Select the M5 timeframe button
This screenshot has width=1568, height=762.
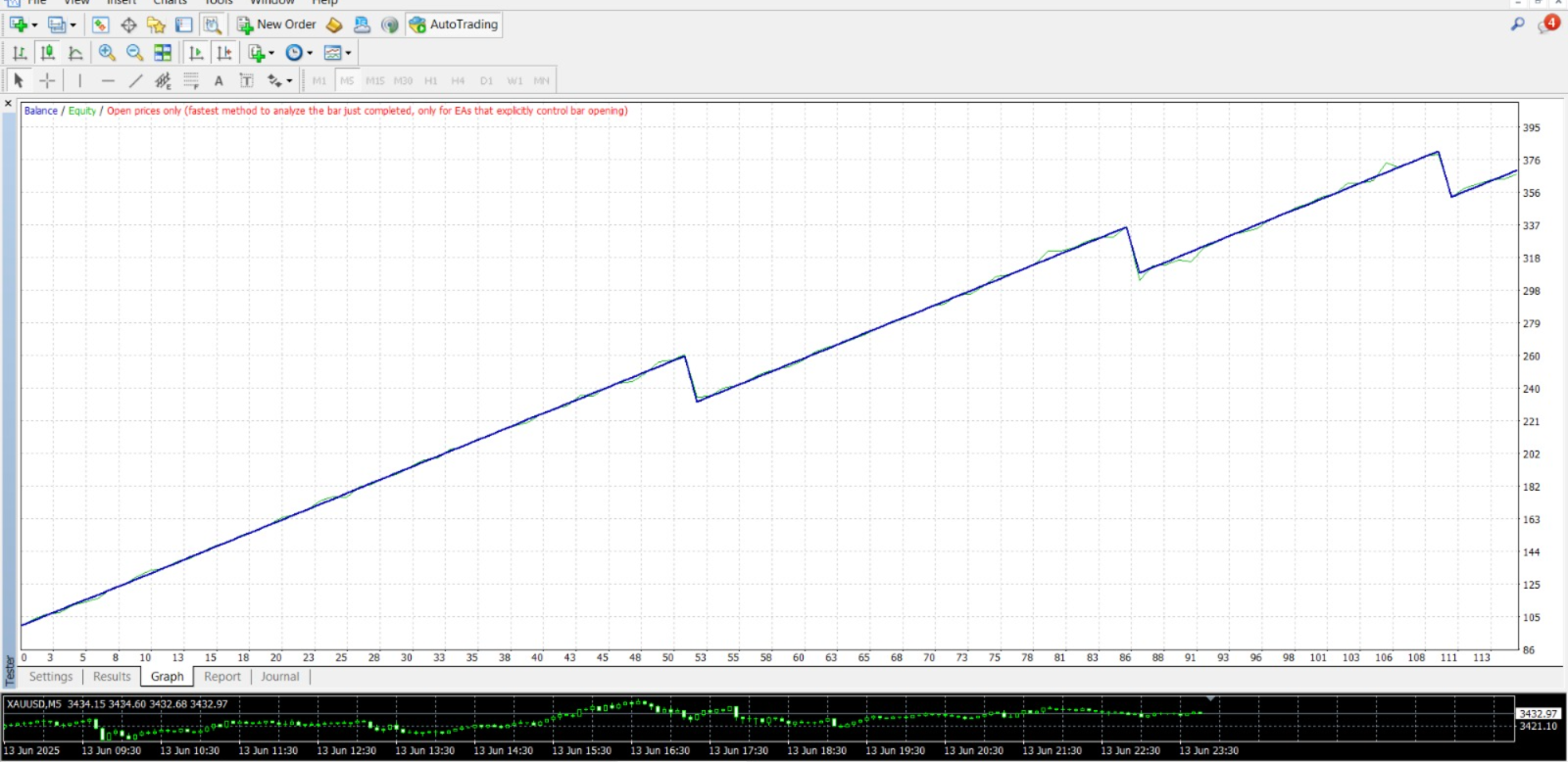(x=347, y=81)
